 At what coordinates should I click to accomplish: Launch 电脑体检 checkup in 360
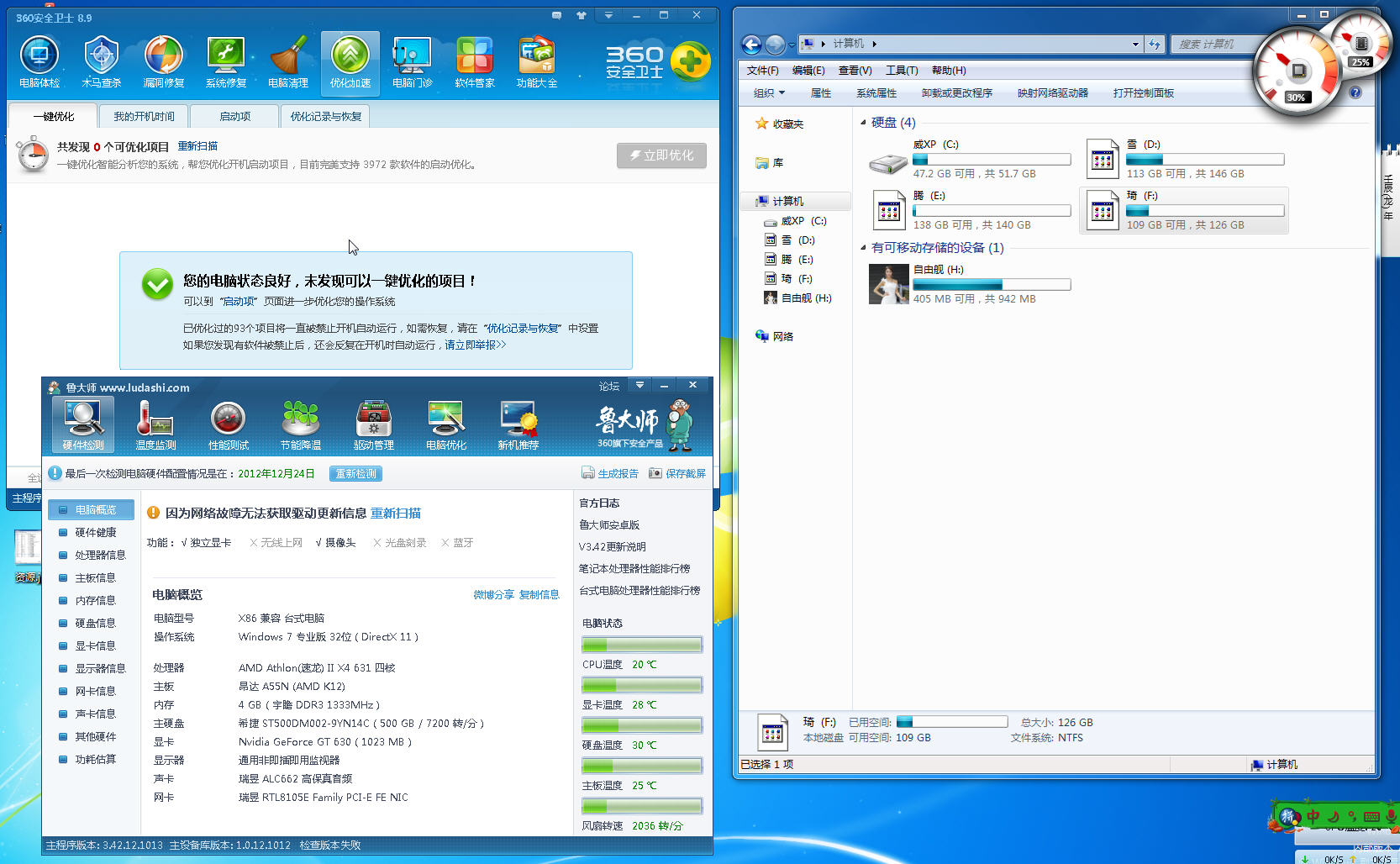tap(39, 59)
